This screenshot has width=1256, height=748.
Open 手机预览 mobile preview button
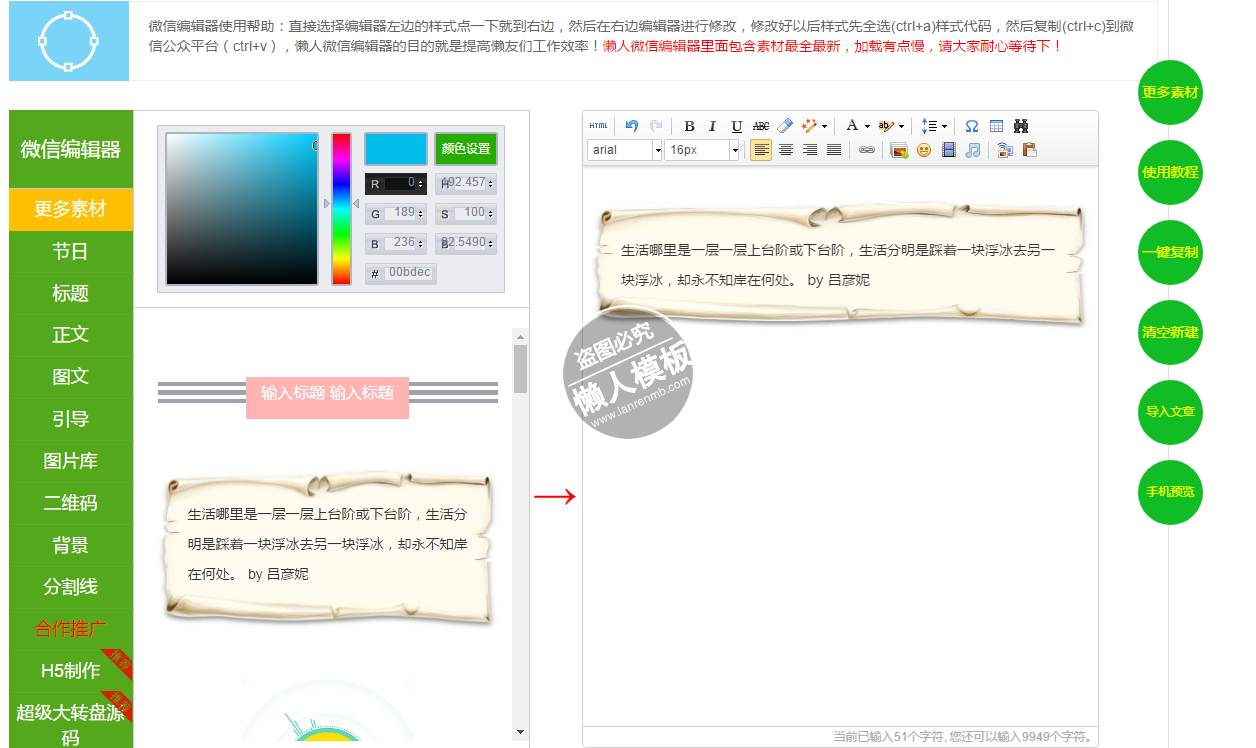(x=1170, y=492)
